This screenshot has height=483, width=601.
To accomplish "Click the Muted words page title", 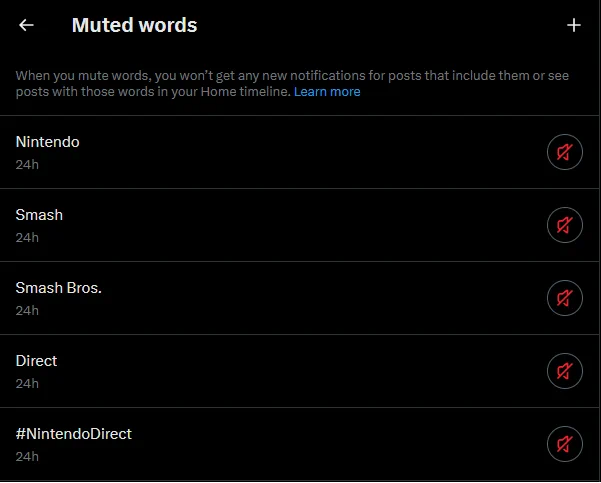I will (135, 25).
